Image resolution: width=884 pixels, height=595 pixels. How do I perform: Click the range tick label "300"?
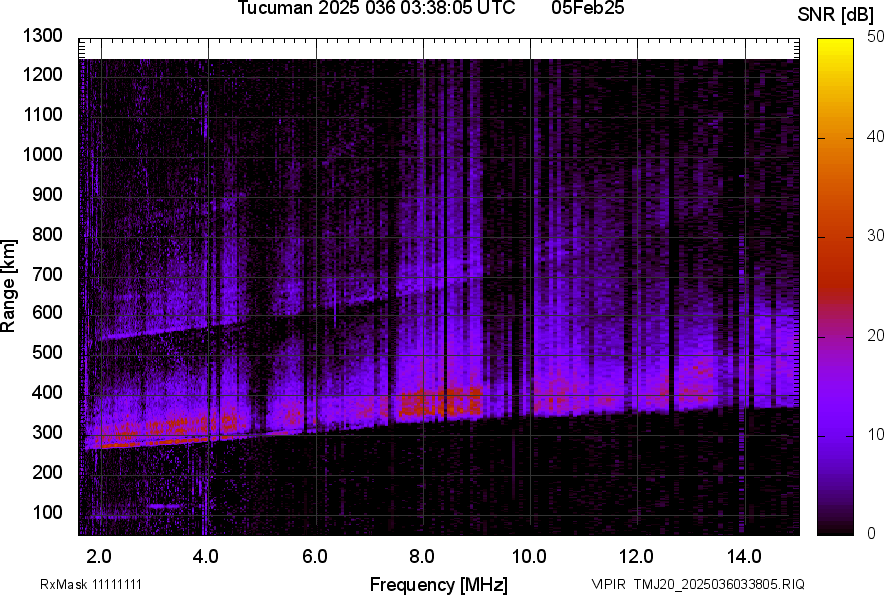(47, 433)
